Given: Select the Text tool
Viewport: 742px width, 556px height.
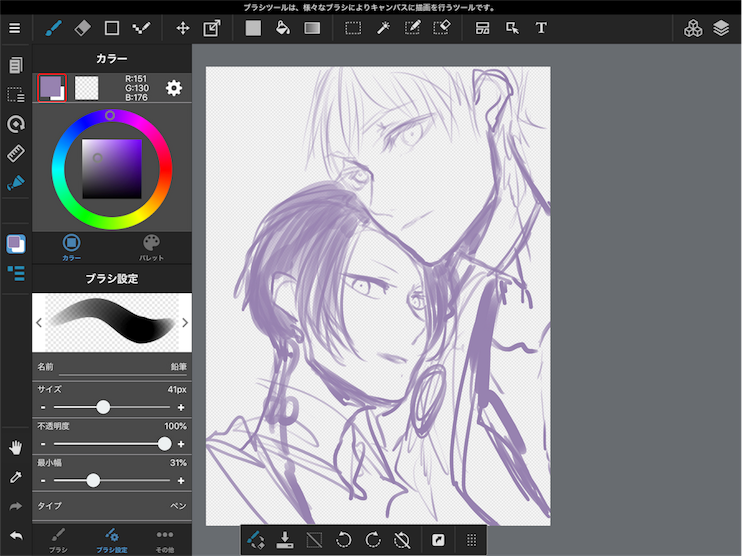Looking at the screenshot, I should [x=541, y=28].
